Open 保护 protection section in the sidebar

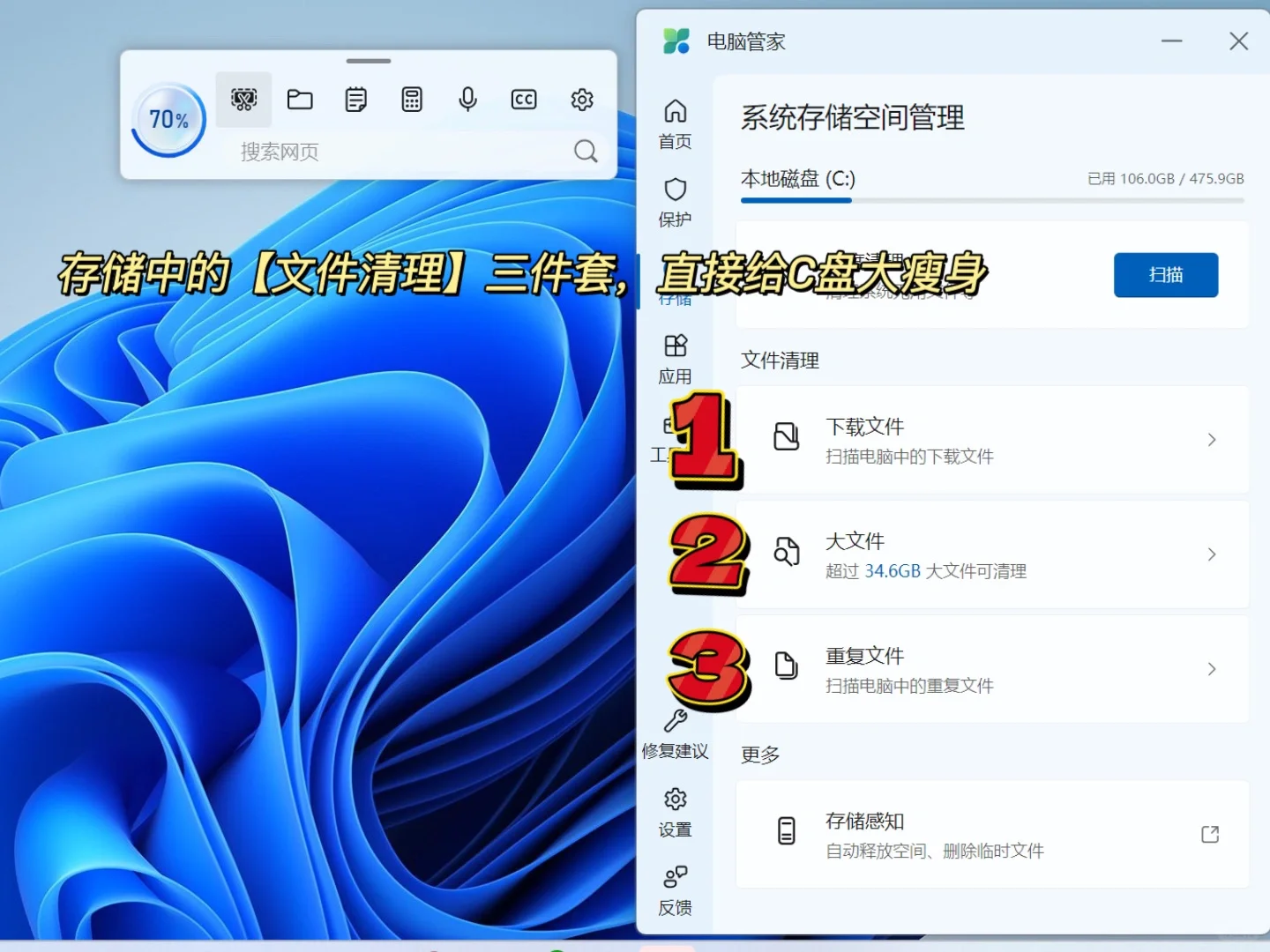click(675, 203)
